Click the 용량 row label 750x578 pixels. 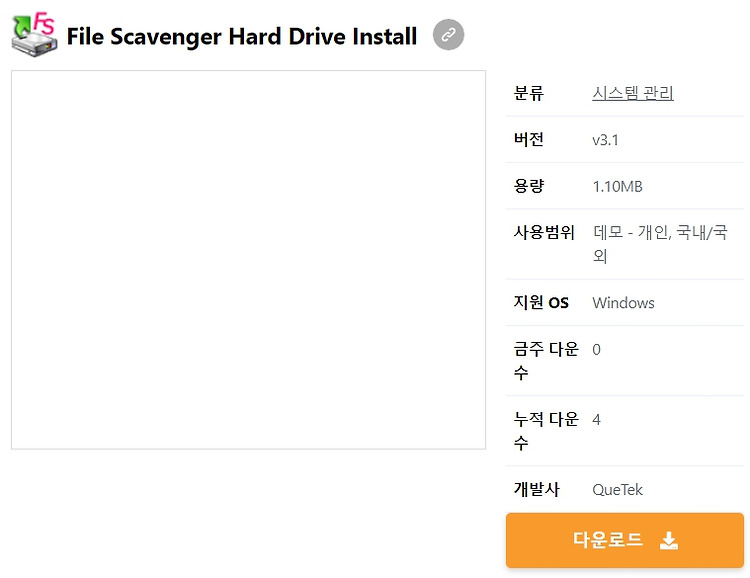529,186
